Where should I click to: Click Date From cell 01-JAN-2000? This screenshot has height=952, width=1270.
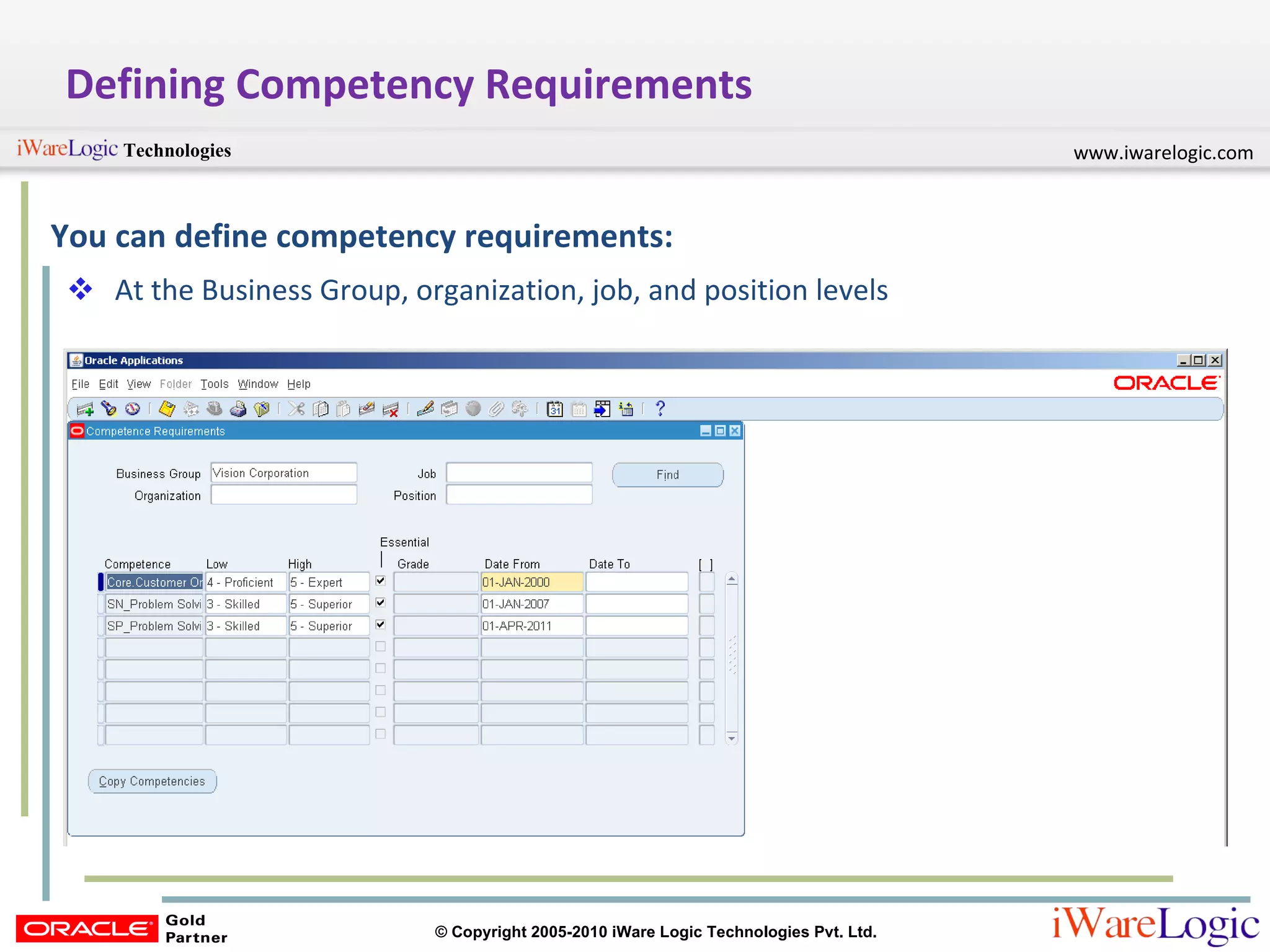532,582
